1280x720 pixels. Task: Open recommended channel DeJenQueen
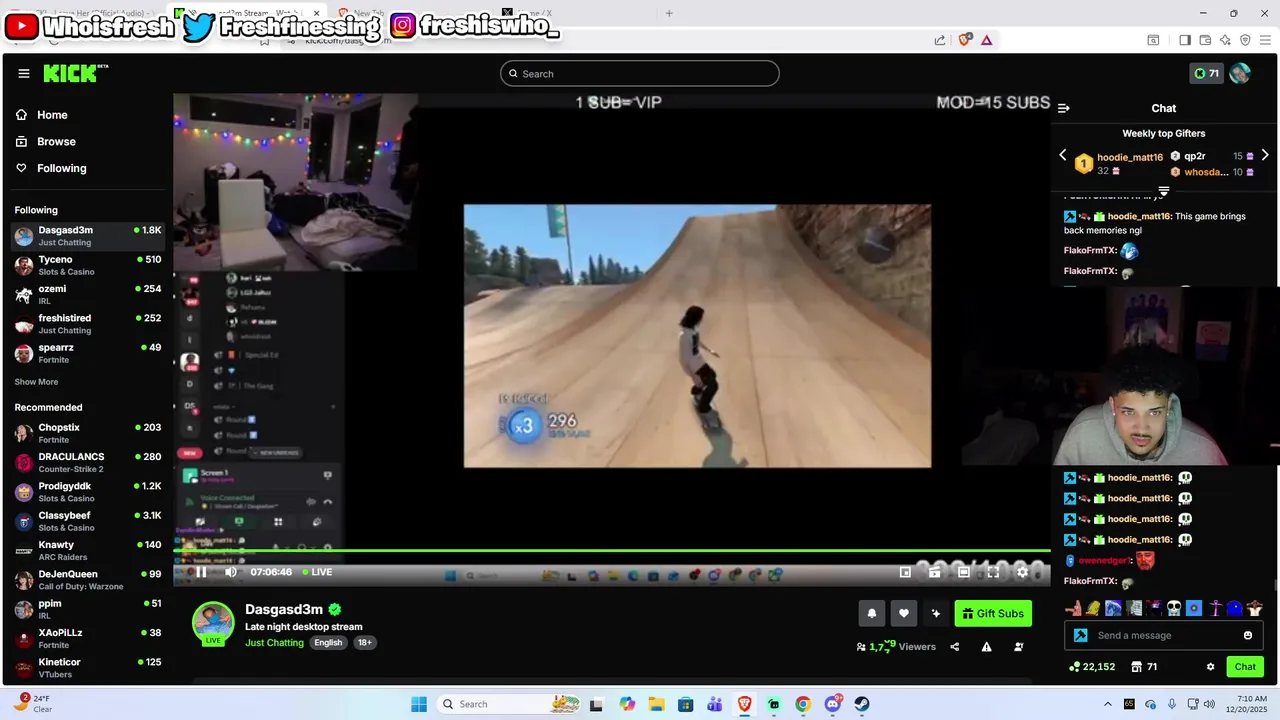click(x=88, y=580)
